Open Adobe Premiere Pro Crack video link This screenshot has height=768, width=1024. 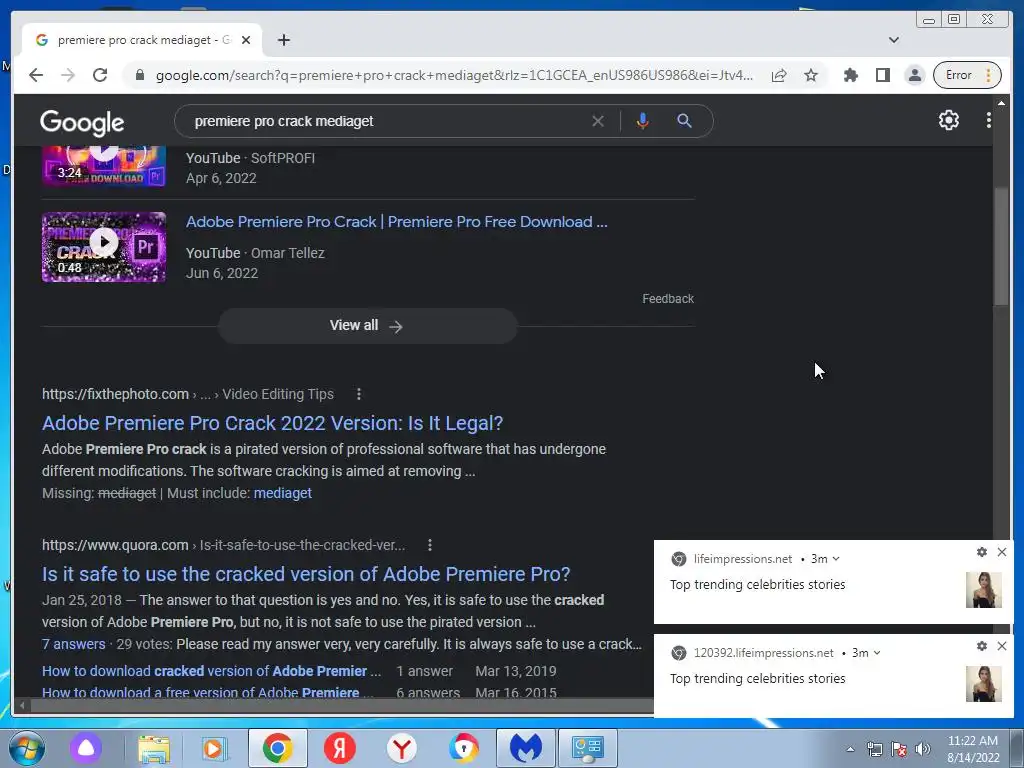pyautogui.click(x=396, y=221)
